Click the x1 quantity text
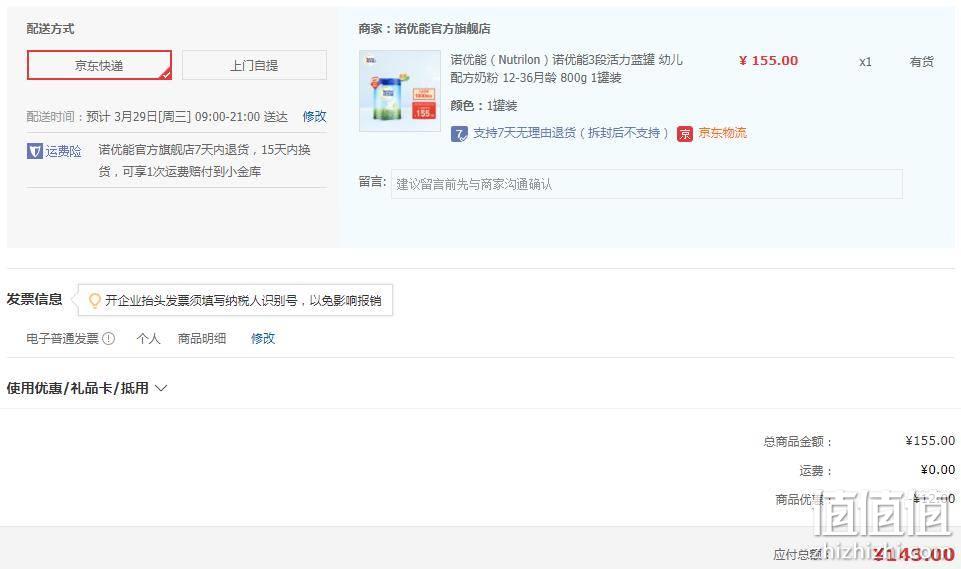Screen dimensions: 961x569 click(865, 61)
